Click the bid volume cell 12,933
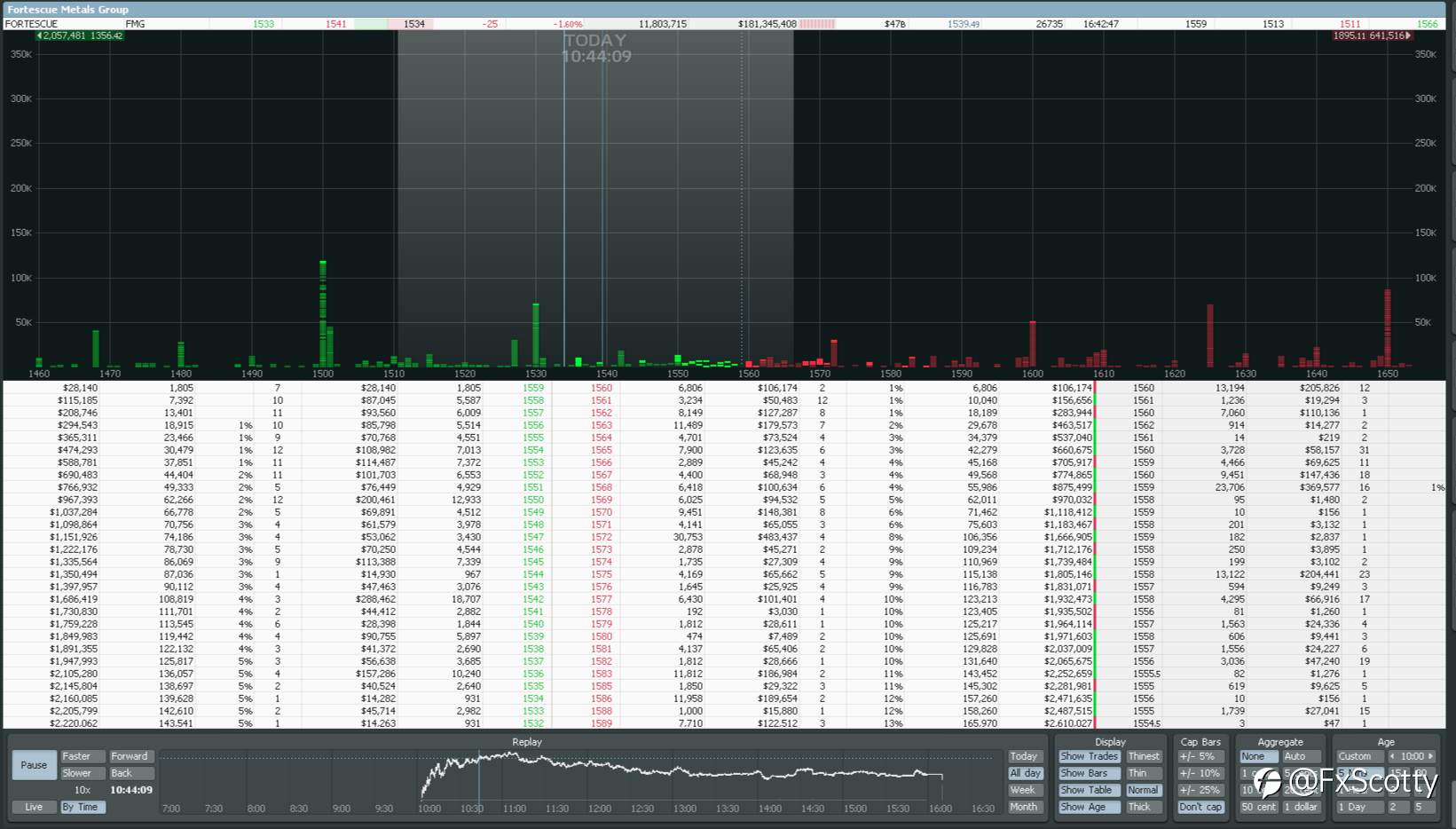1456x829 pixels. click(466, 500)
